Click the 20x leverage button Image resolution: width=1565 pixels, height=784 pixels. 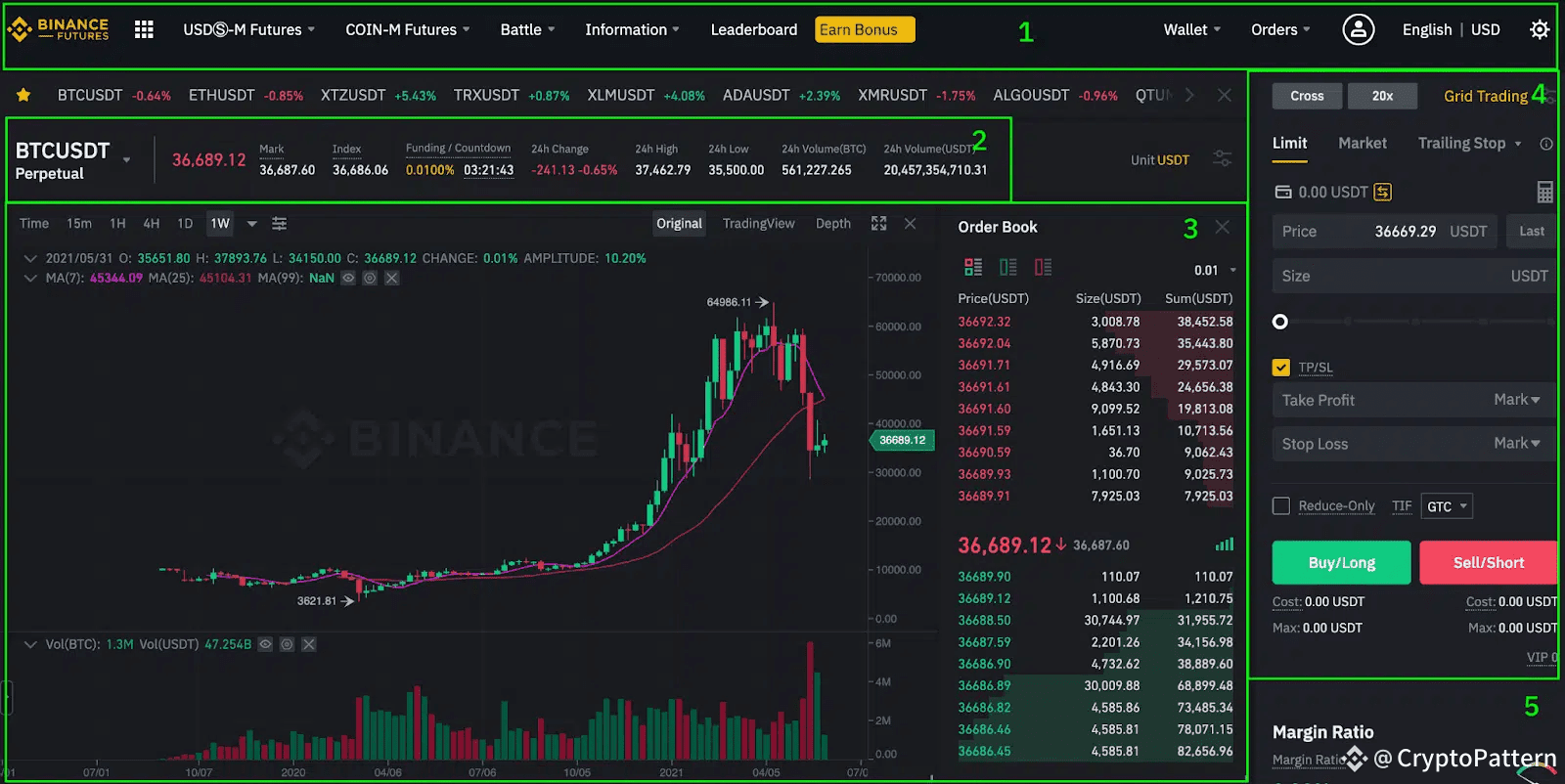1382,96
